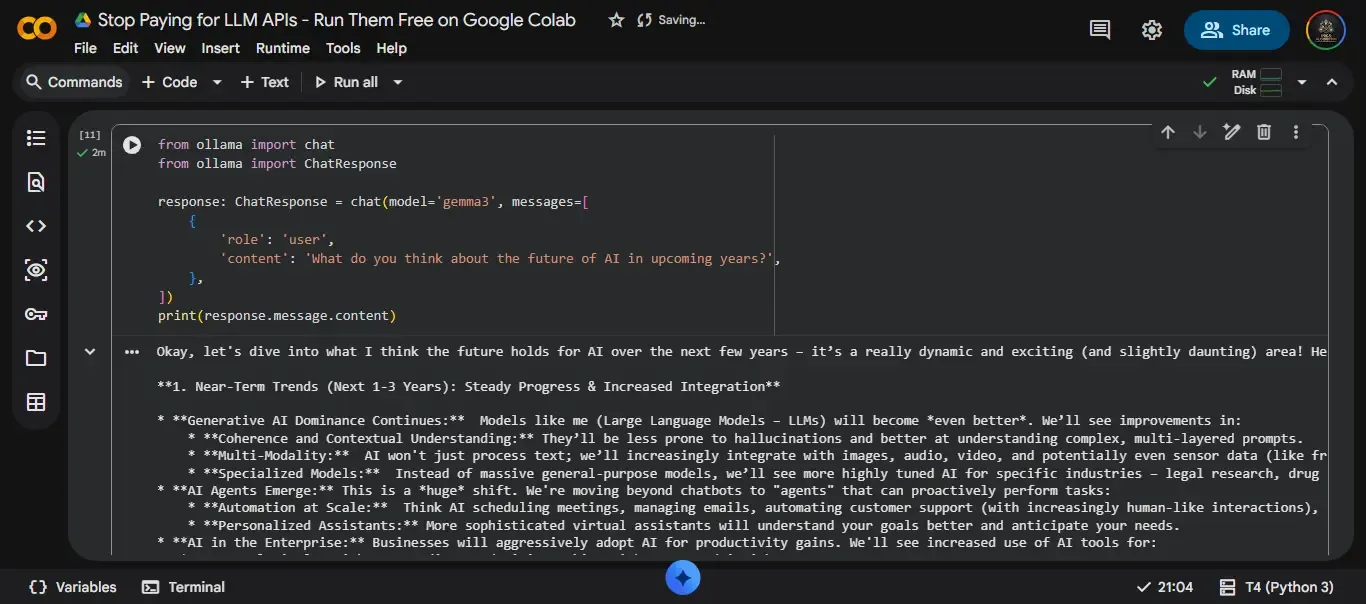The height and width of the screenshot is (604, 1366).
Task: Expand the Run all dropdown arrow
Action: click(397, 82)
